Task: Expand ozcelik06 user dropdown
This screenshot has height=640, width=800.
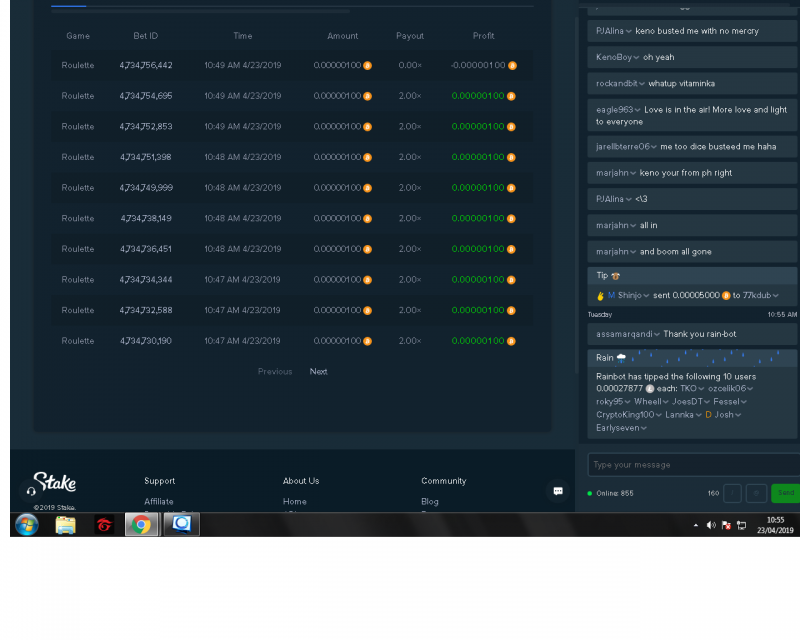Action: (x=750, y=389)
